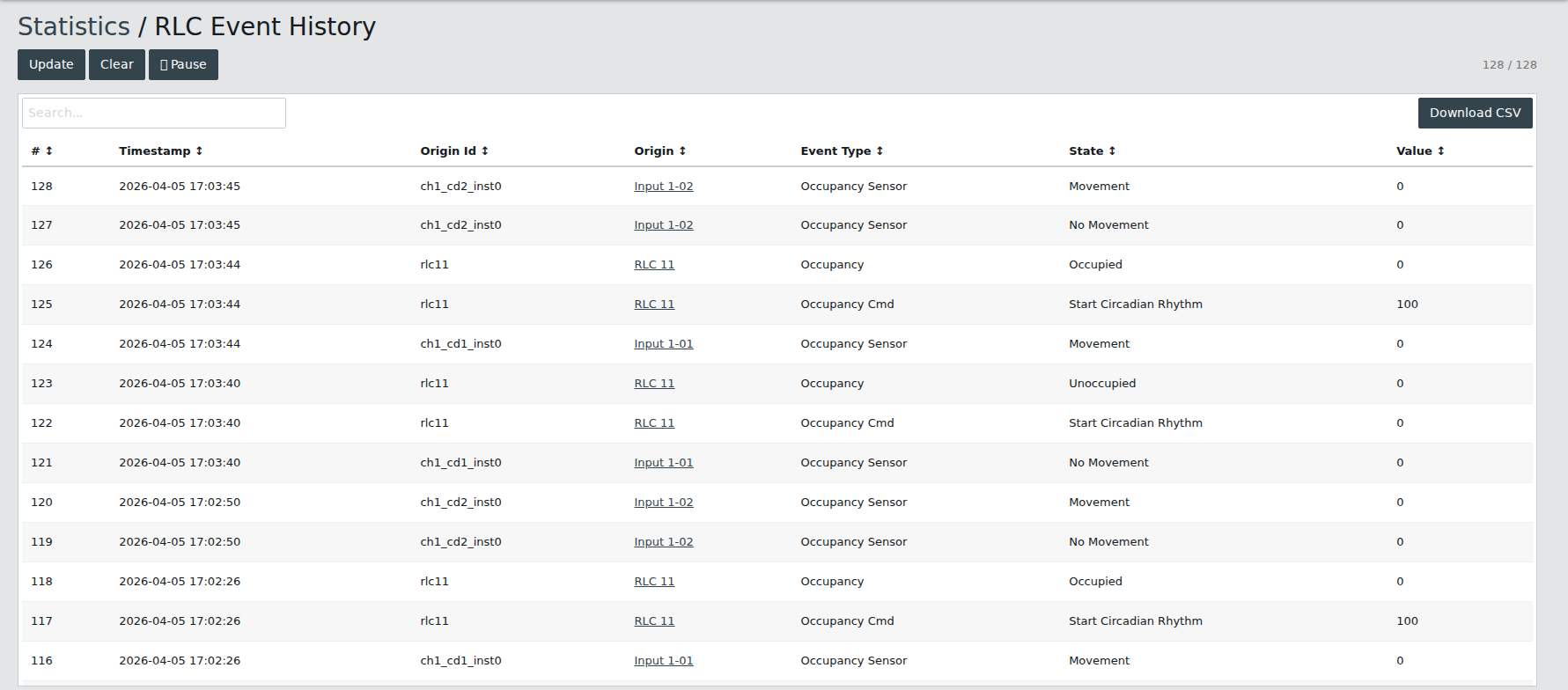
Task: Select row 121 No Movement state cell
Action: pos(1108,462)
